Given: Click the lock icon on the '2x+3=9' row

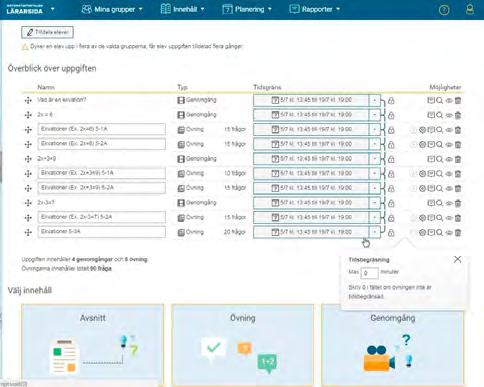Looking at the screenshot, I should pos(391,159).
